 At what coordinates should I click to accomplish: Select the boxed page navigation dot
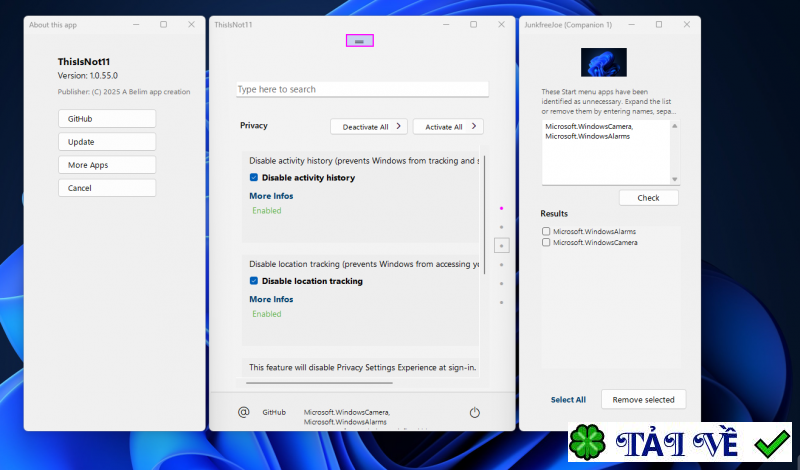pyautogui.click(x=501, y=245)
